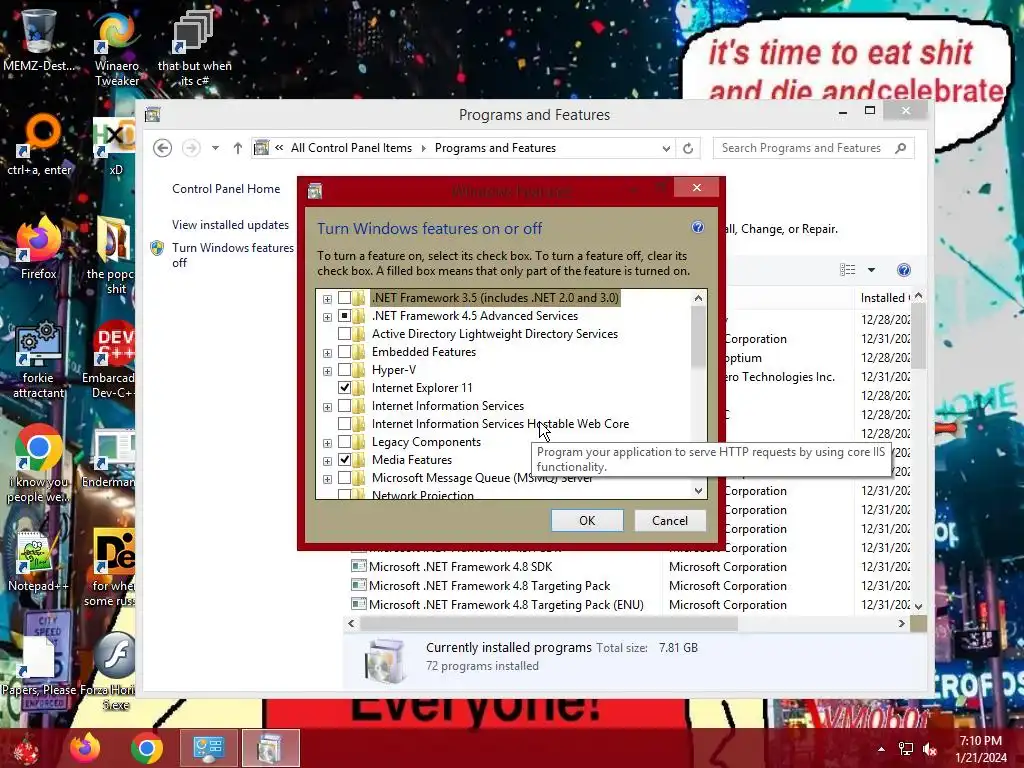Image resolution: width=1024 pixels, height=768 pixels.
Task: Open Control Panel Home link
Action: click(x=226, y=189)
